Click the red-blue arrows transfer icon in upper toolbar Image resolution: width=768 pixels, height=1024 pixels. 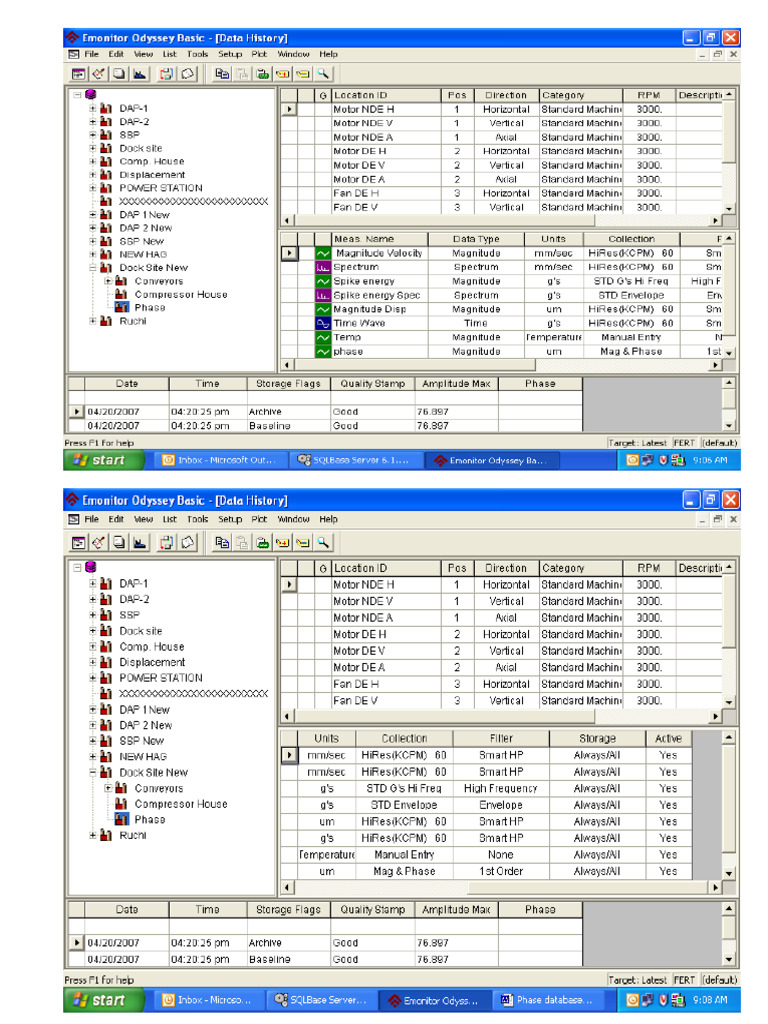[x=167, y=74]
